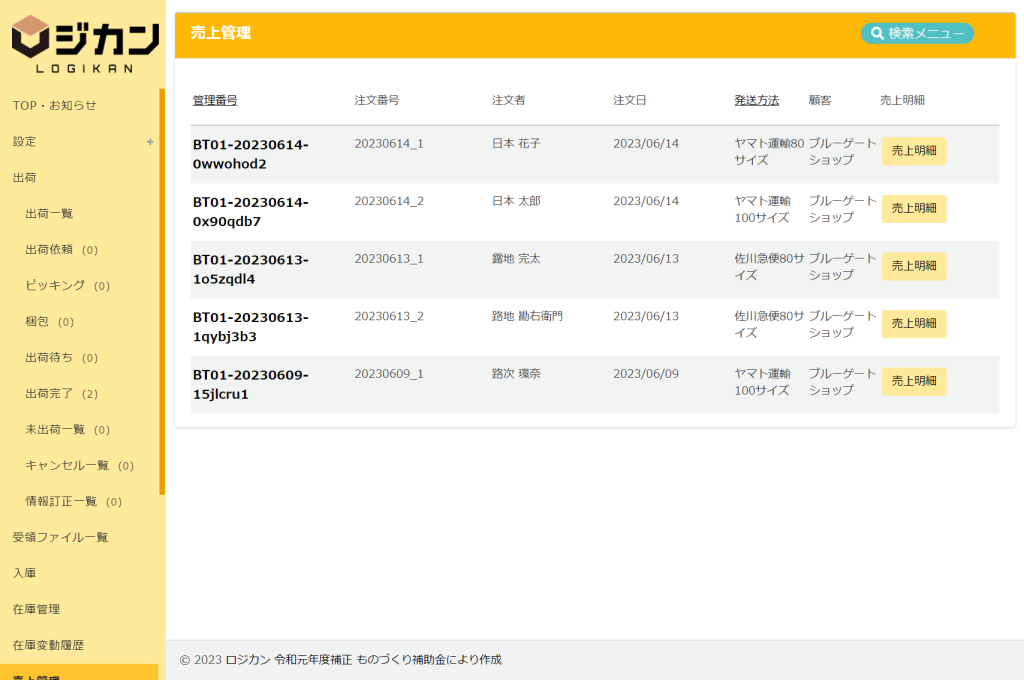
Task: View 売上明細 for order 20230609_1
Action: (x=913, y=381)
